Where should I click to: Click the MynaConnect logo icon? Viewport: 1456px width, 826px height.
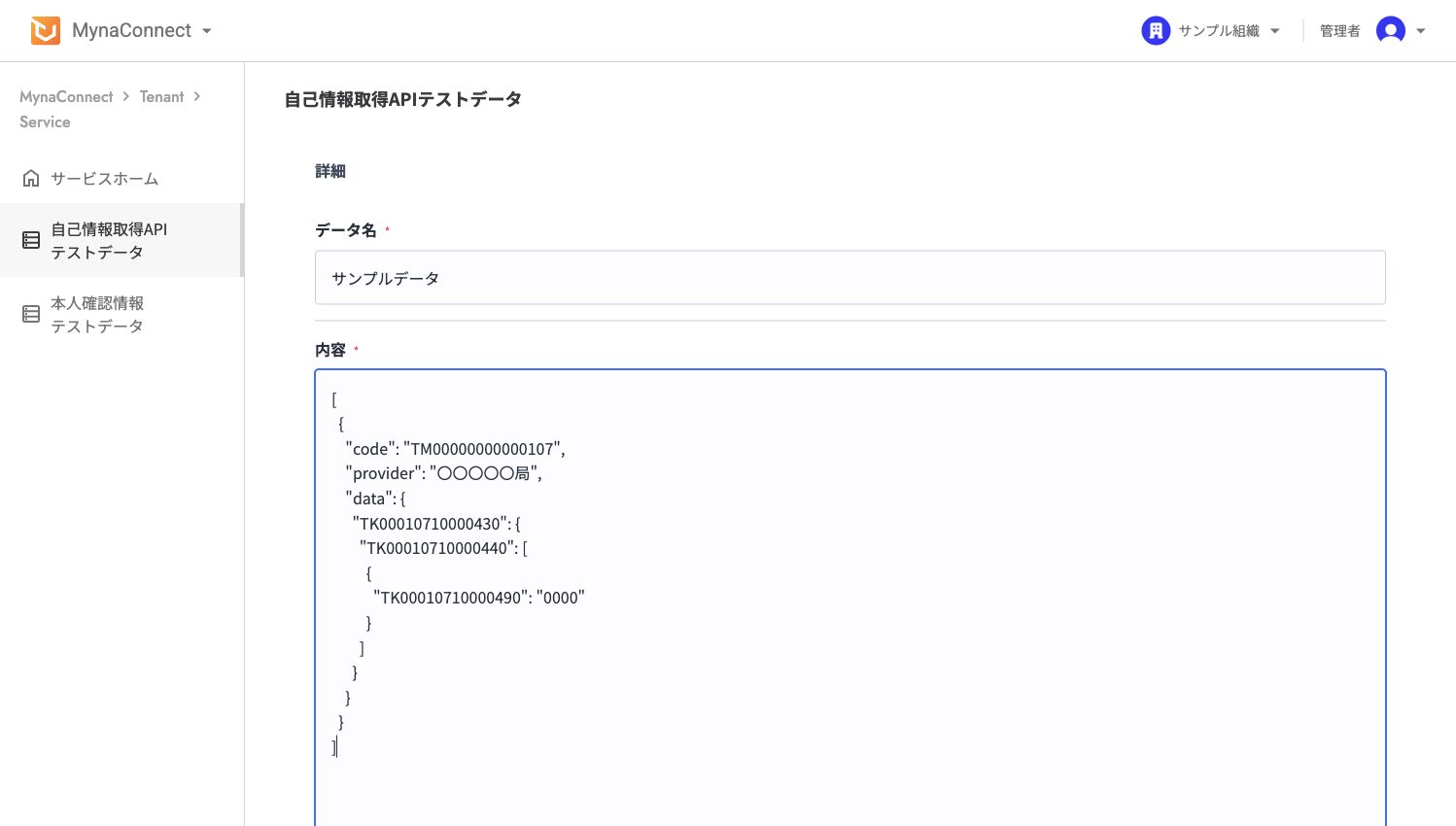46,31
